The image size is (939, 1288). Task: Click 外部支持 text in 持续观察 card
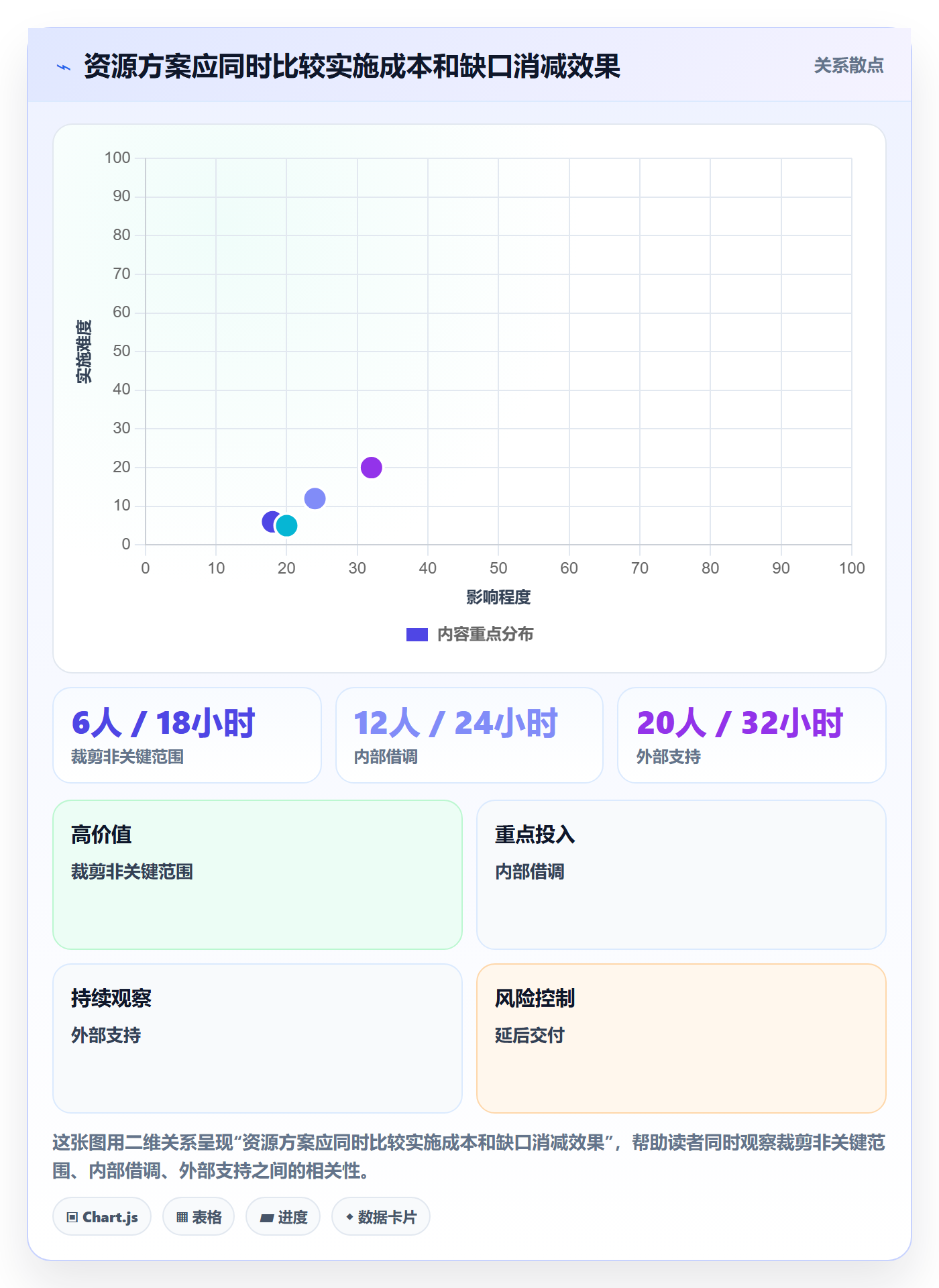pyautogui.click(x=106, y=1036)
